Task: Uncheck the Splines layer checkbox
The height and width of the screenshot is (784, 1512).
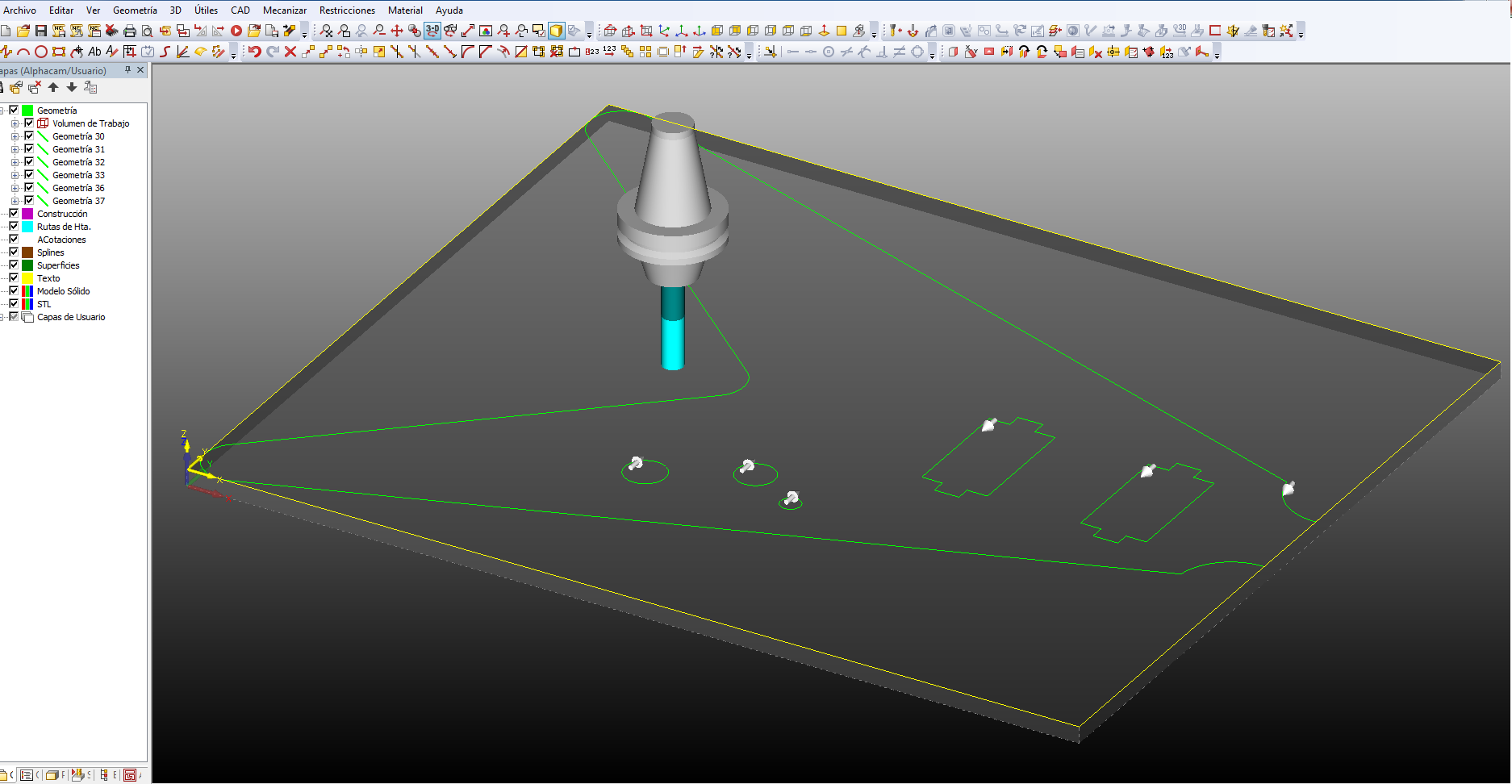Action: coord(14,252)
